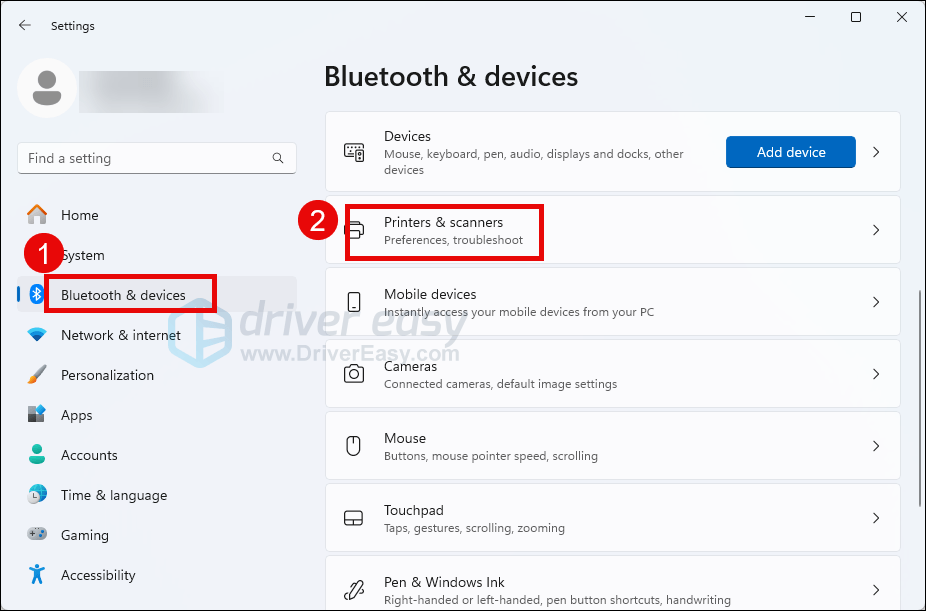Click the Find a setting search box

(145, 158)
